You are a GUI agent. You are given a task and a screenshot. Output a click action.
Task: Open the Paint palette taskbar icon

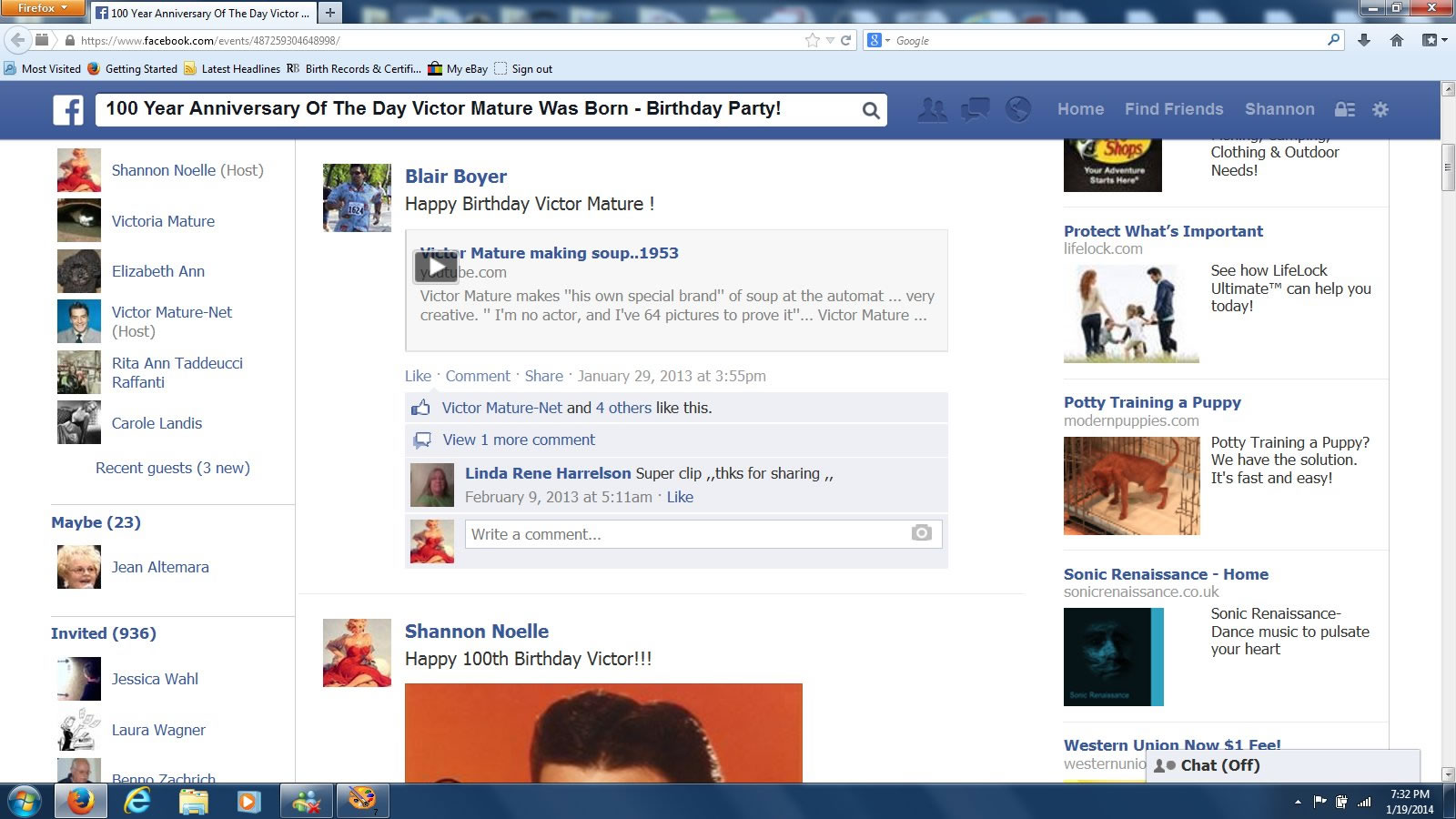(362, 802)
